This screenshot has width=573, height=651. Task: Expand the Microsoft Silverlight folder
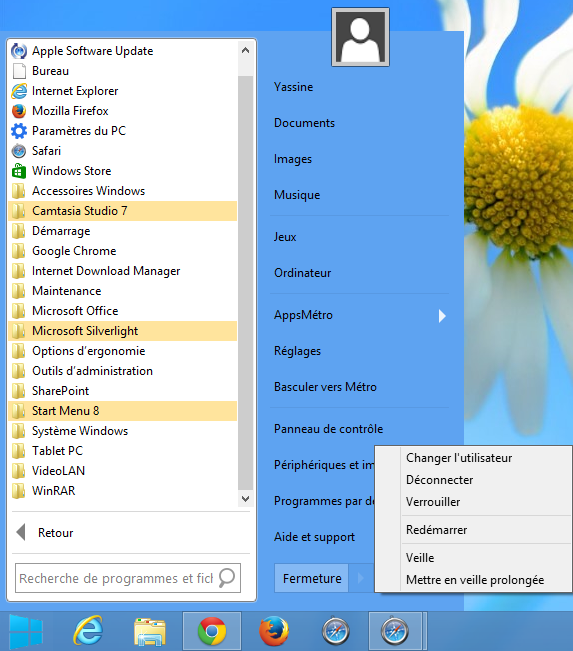click(x=122, y=331)
